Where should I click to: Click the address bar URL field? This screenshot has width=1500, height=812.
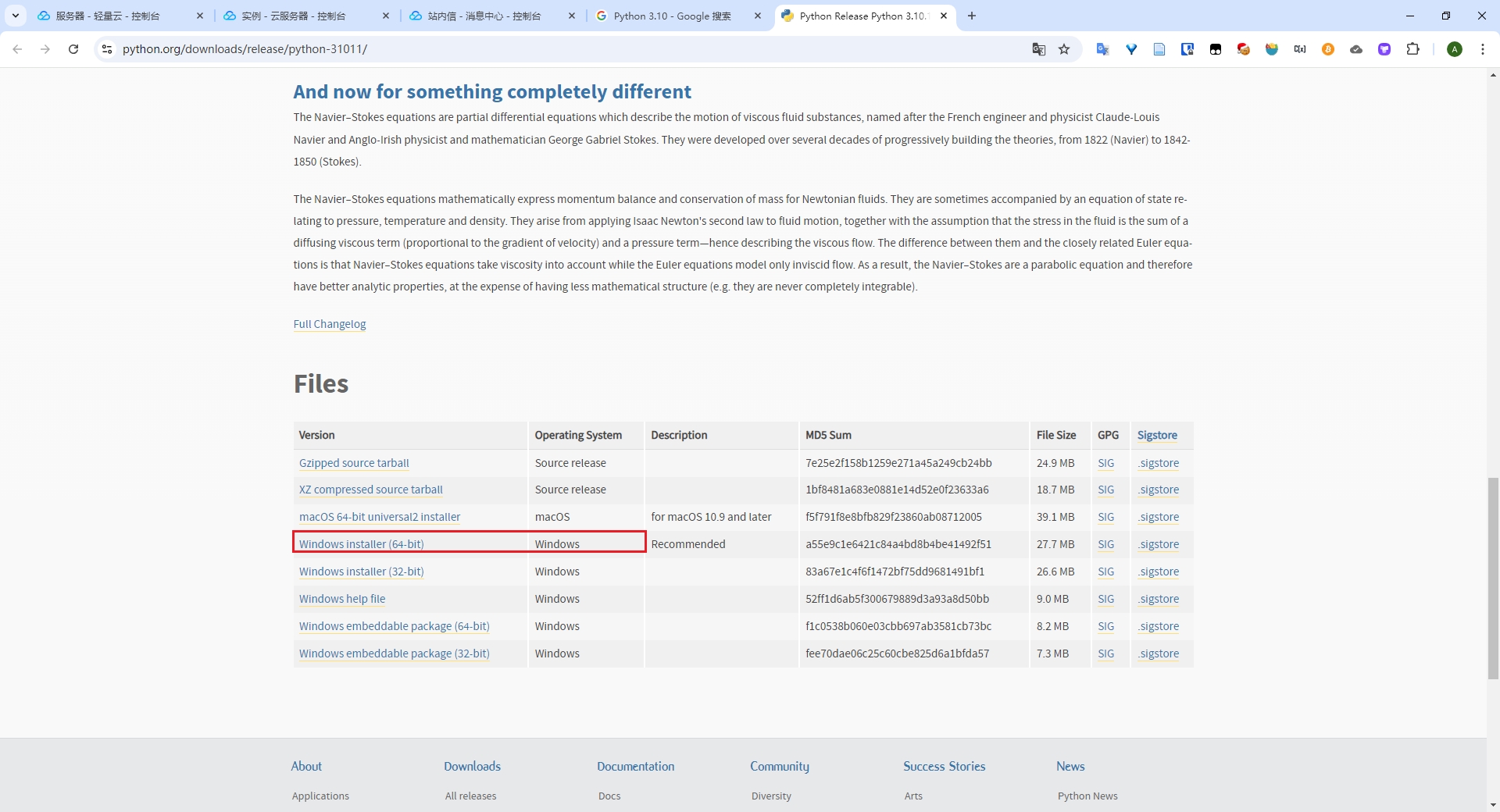click(x=570, y=49)
